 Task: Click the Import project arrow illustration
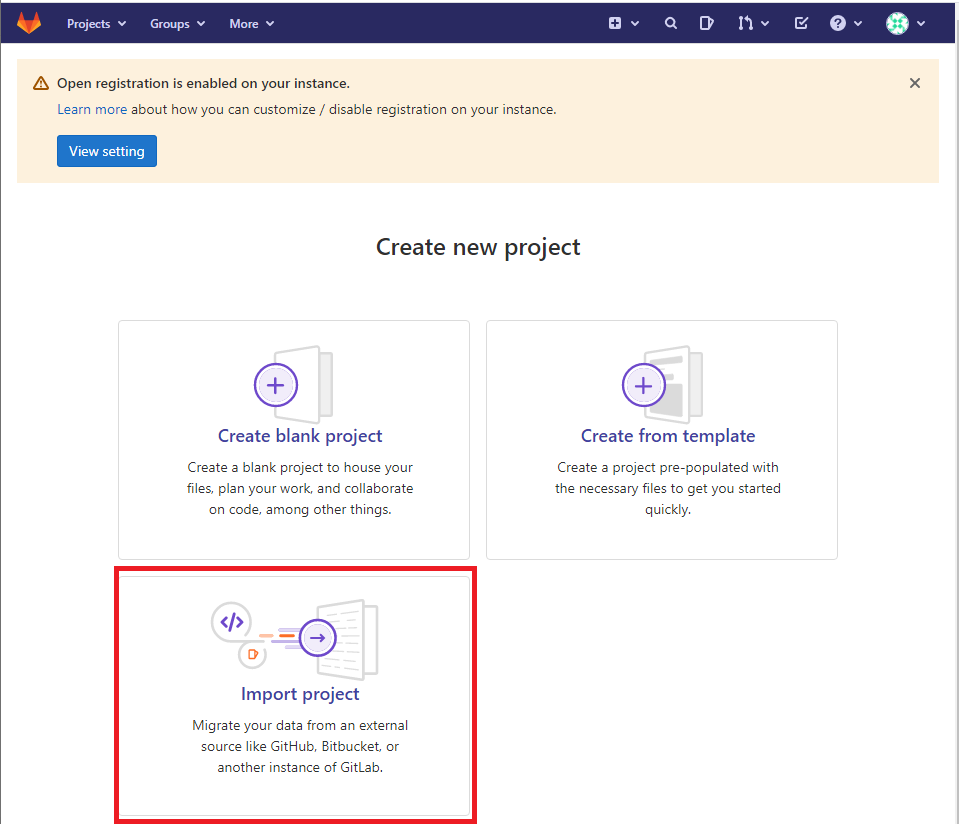[317, 638]
